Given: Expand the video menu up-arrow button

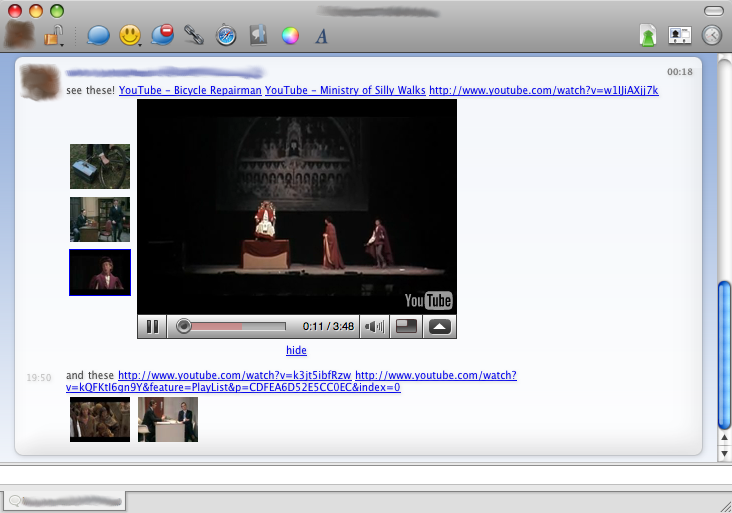Looking at the screenshot, I should (439, 326).
